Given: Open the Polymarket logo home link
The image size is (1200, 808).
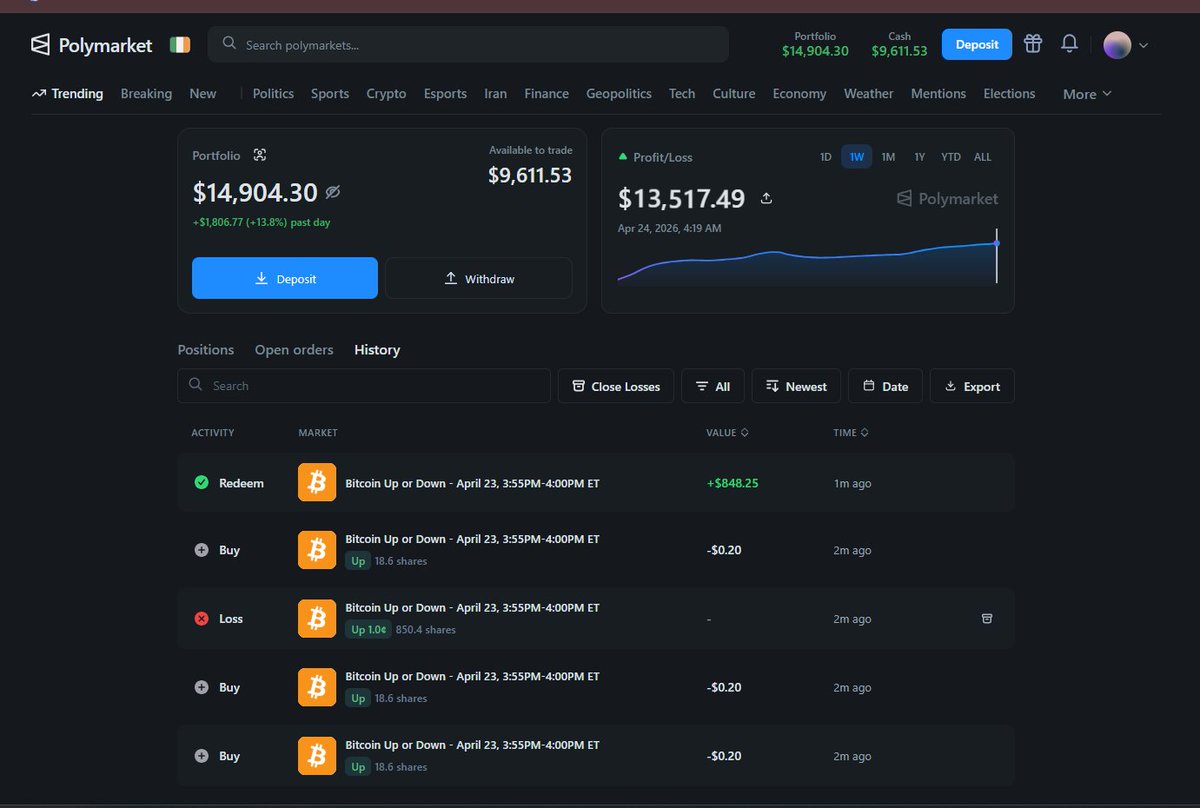Looking at the screenshot, I should pos(91,45).
